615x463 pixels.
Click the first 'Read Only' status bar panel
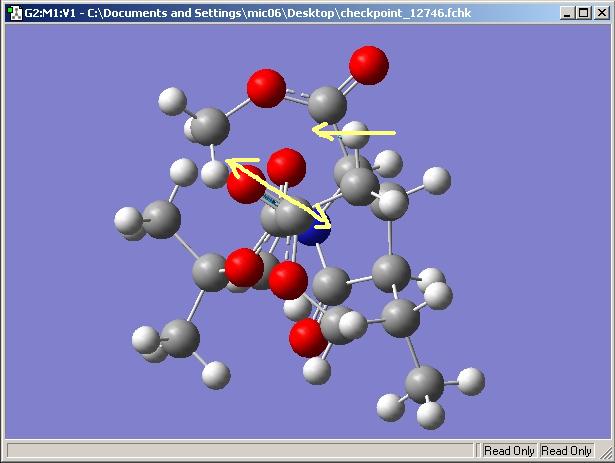tap(509, 450)
